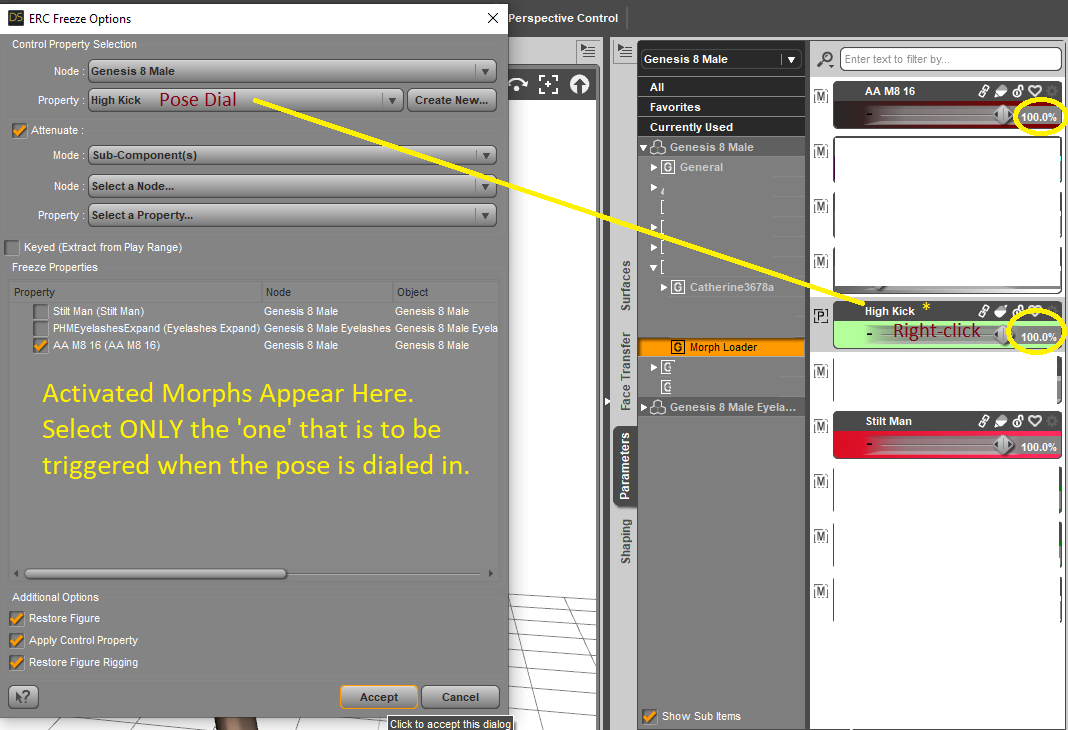Switch to the Surfaces side tab
This screenshot has height=730, width=1068.
point(625,285)
